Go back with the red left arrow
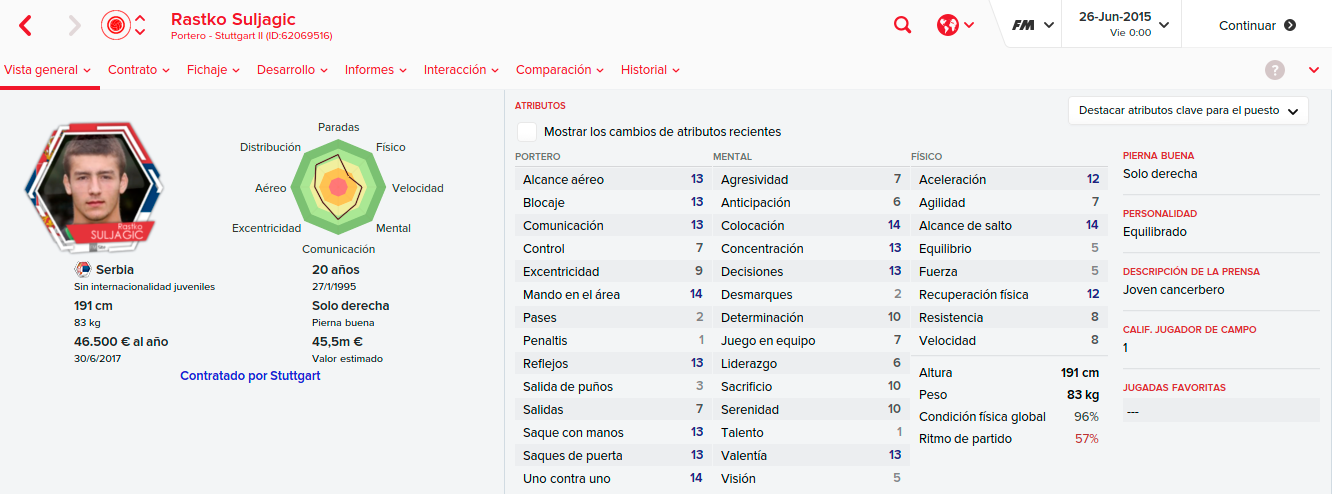1332x494 pixels. tap(26, 26)
